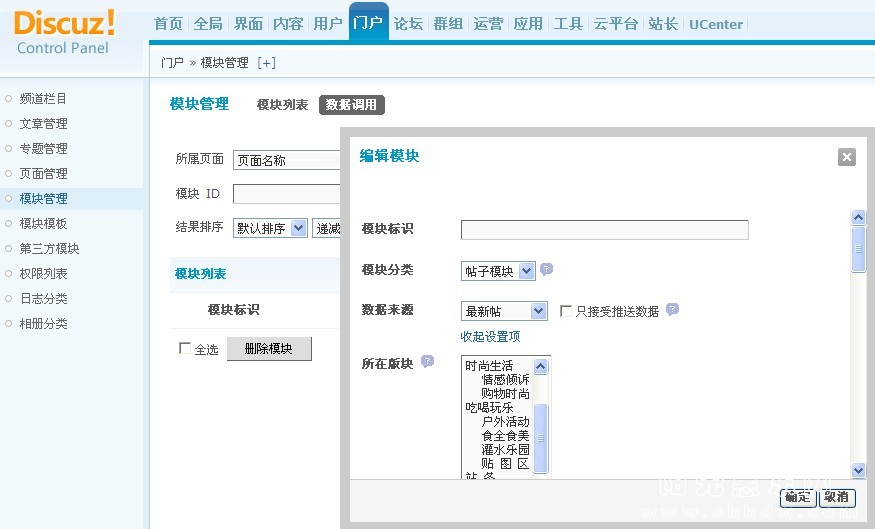Open 模块管理 in the sidebar

tap(43, 199)
